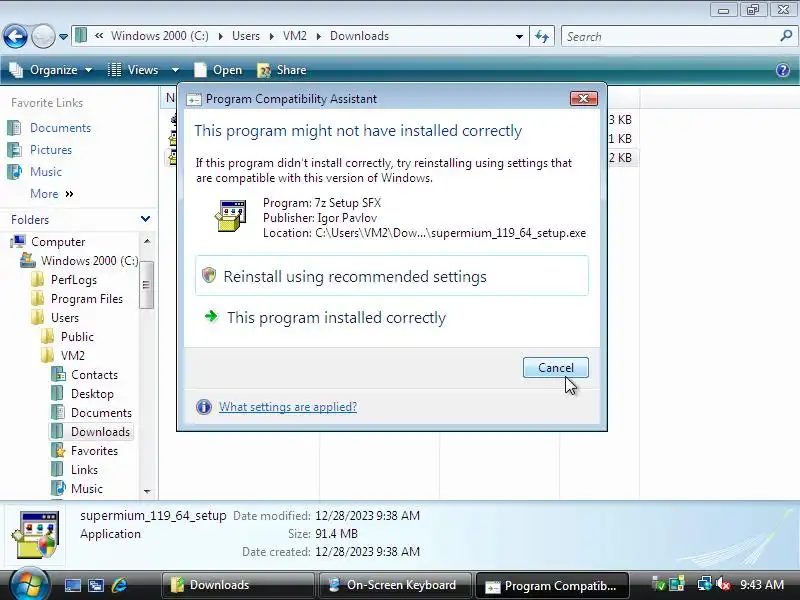This screenshot has height=600, width=800.
Task: Select the Favorites folder in tree
Action: [x=94, y=451]
